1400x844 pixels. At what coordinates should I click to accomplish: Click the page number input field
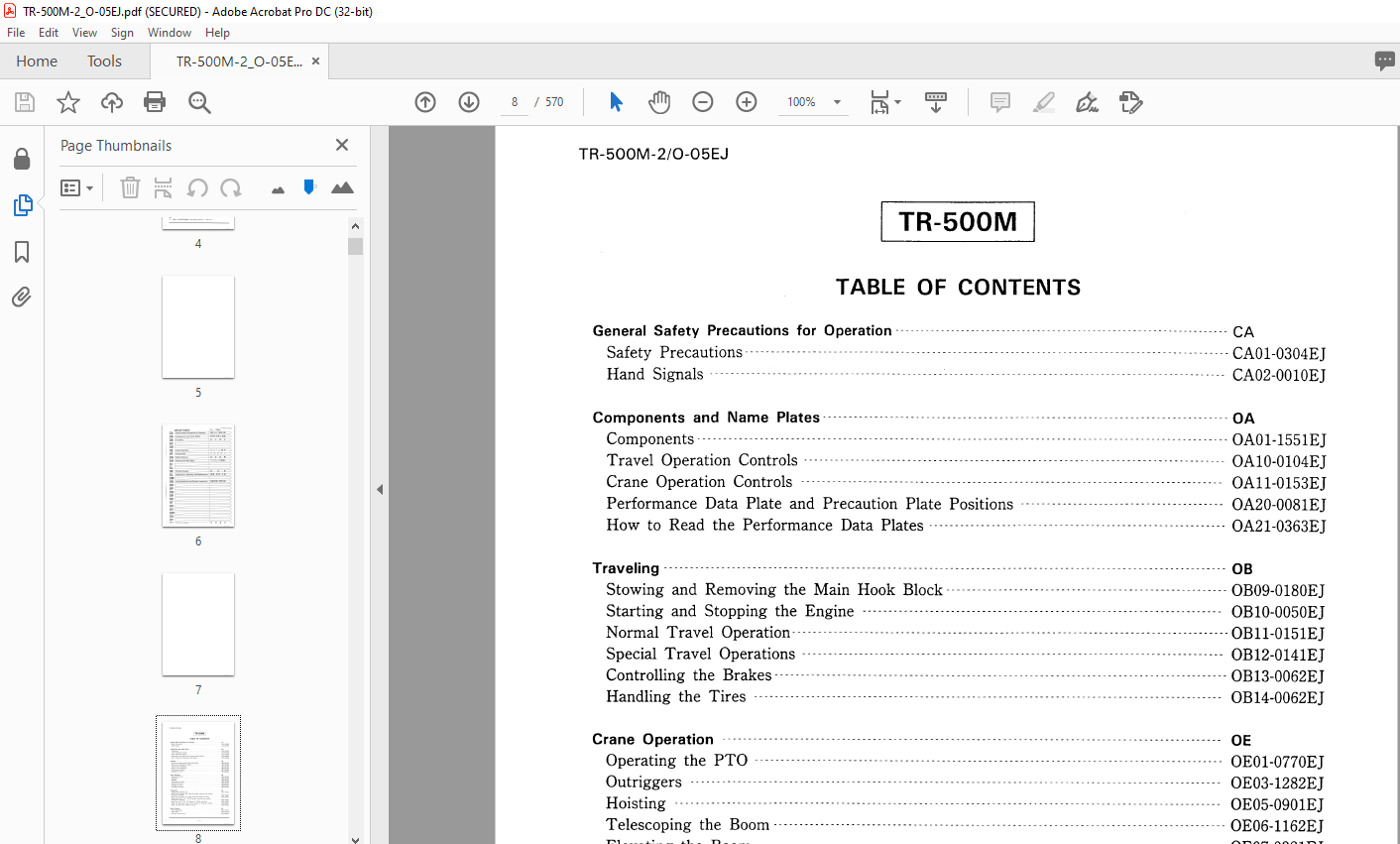515,102
